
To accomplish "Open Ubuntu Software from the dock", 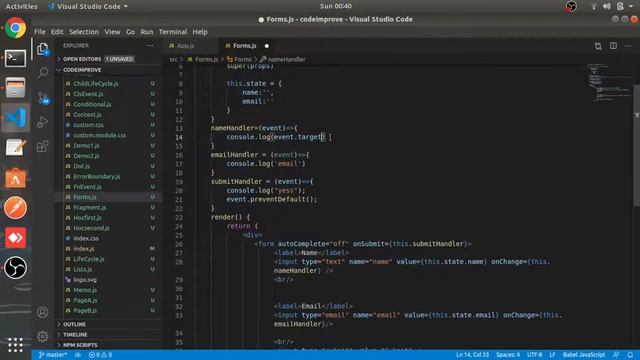I will [x=16, y=178].
